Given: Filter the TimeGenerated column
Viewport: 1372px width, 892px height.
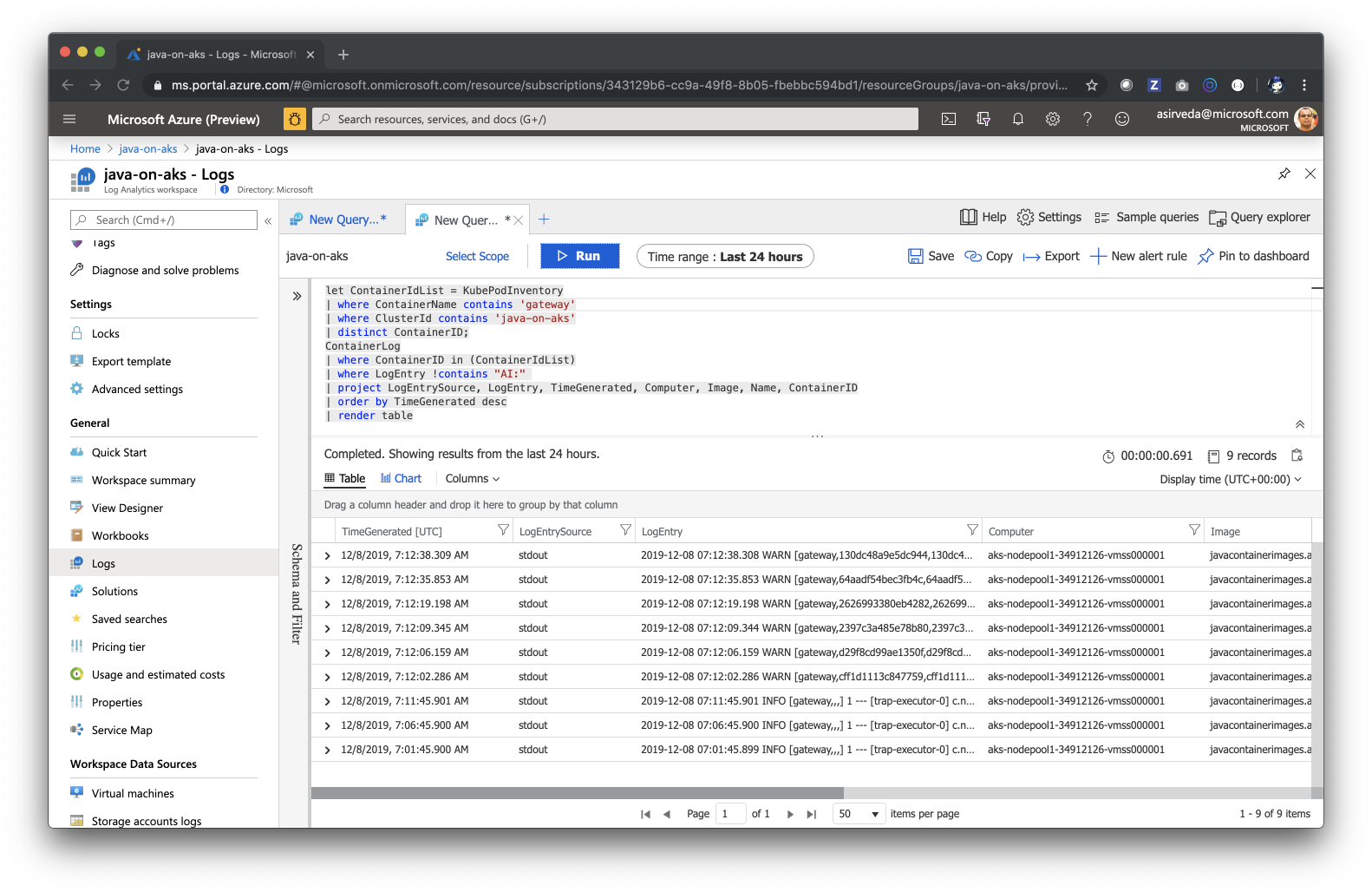Looking at the screenshot, I should pyautogui.click(x=503, y=530).
